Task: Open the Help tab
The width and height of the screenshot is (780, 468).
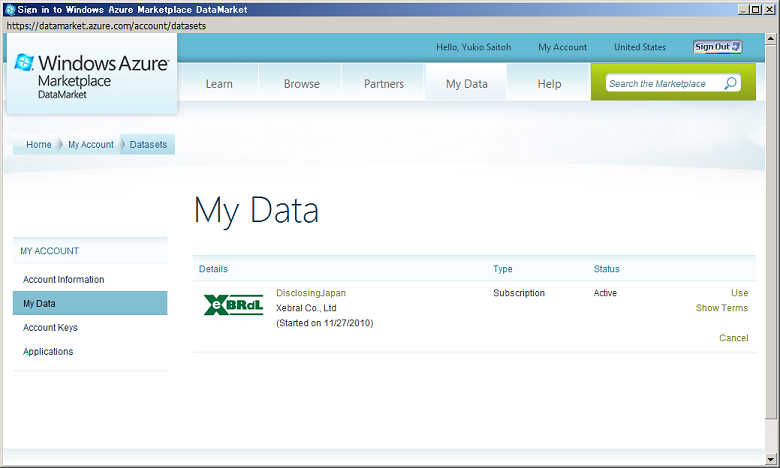Action: coord(549,84)
